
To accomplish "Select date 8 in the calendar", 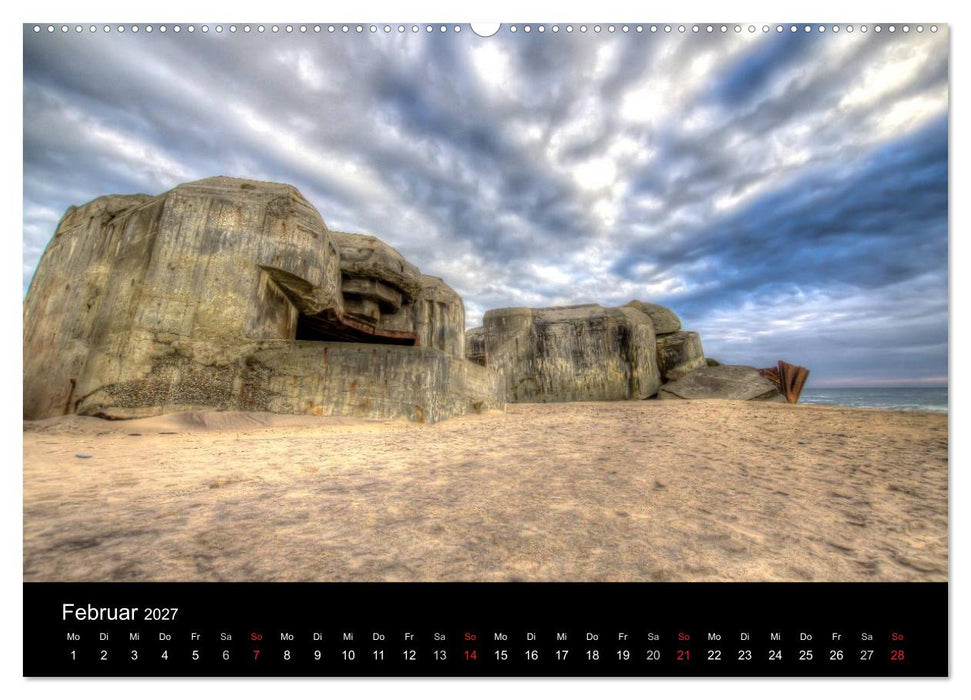I will [x=287, y=655].
